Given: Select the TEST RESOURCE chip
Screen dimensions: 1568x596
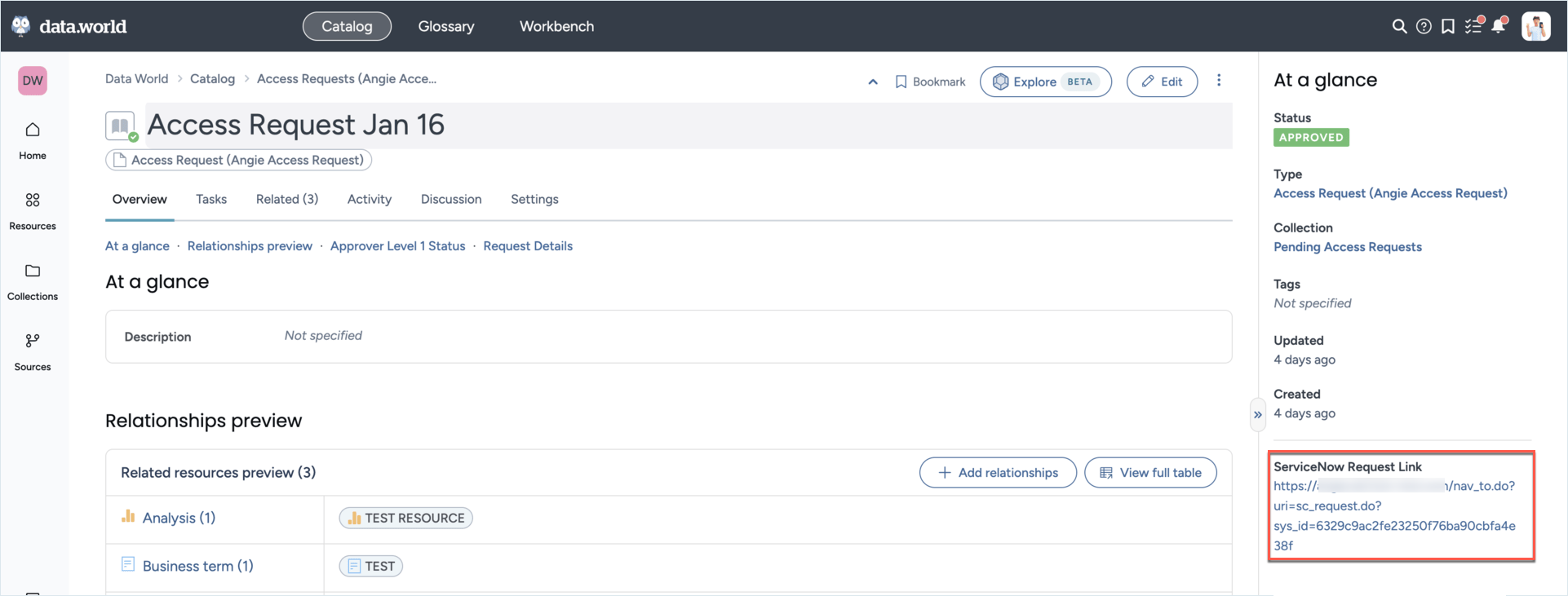Looking at the screenshot, I should 406,518.
